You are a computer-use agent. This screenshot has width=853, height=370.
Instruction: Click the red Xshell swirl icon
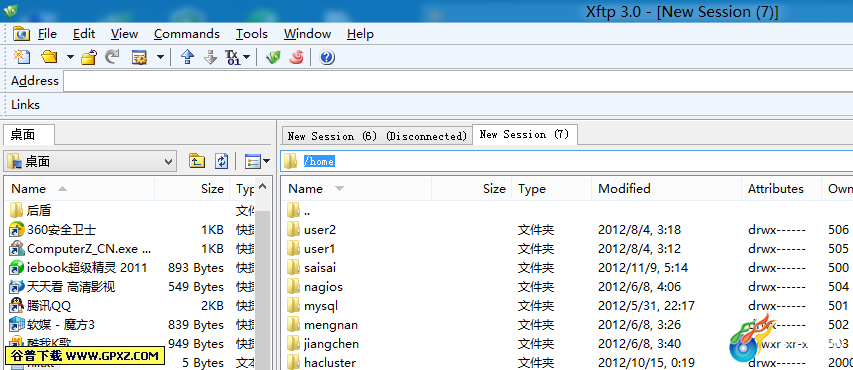(296, 57)
